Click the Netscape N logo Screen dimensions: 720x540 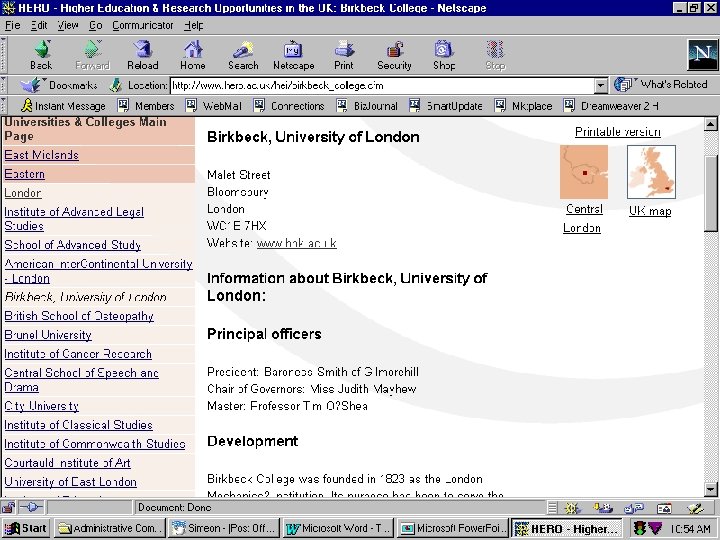(x=702, y=55)
